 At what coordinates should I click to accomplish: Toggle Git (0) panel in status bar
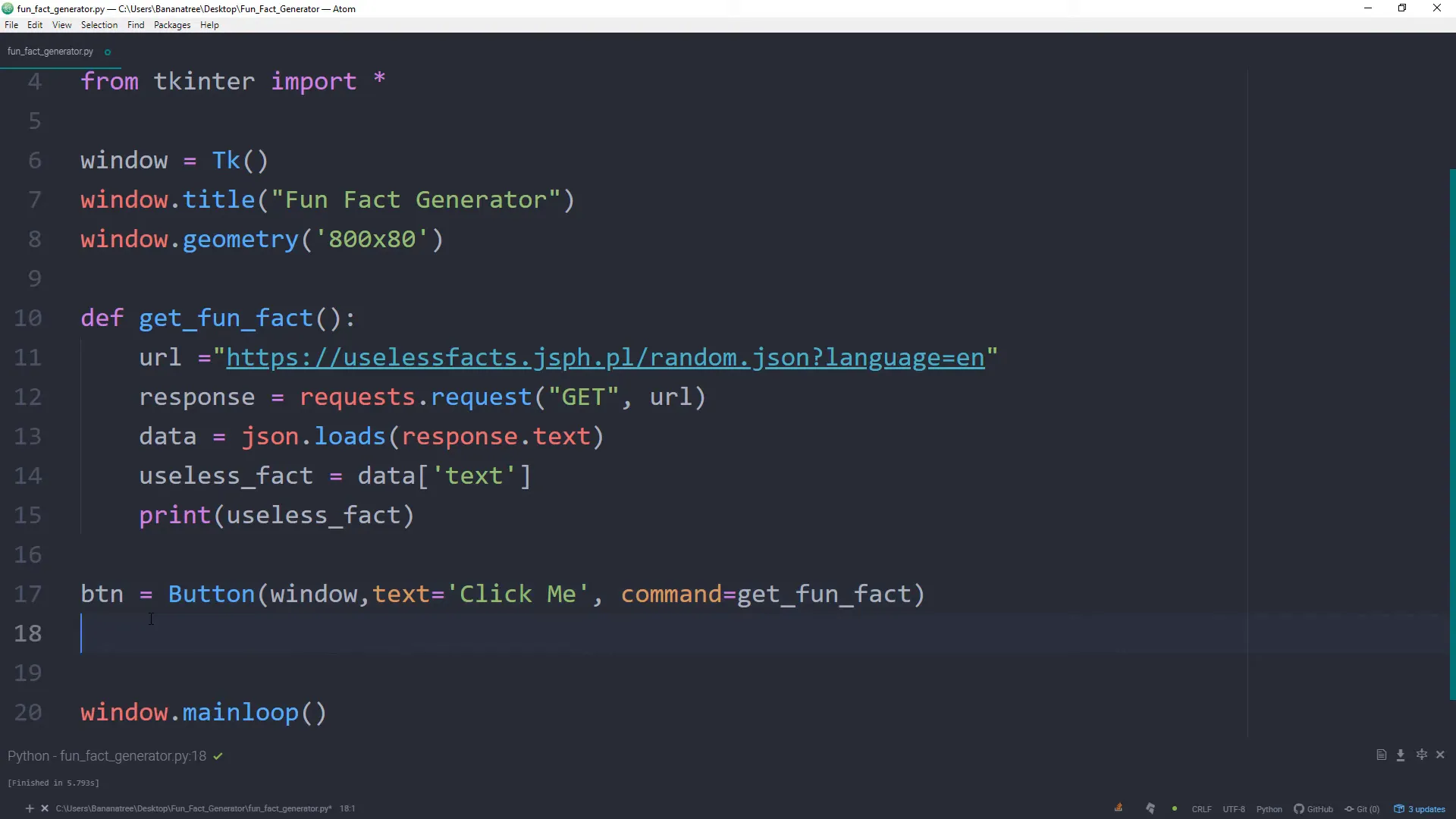coord(1362,809)
